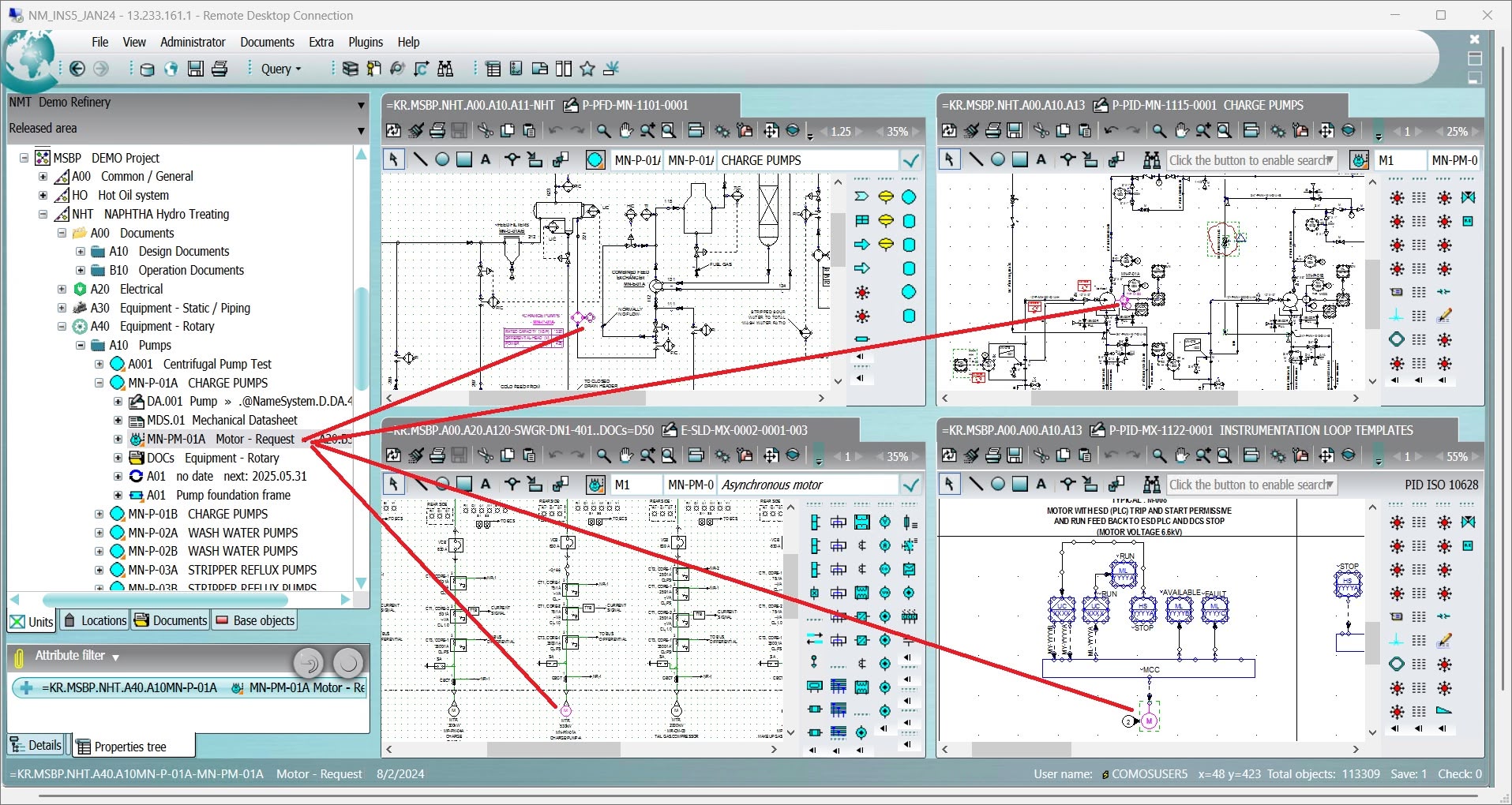The width and height of the screenshot is (1512, 805).
Task: Click the back navigation arrow in main toolbar
Action: pyautogui.click(x=77, y=69)
